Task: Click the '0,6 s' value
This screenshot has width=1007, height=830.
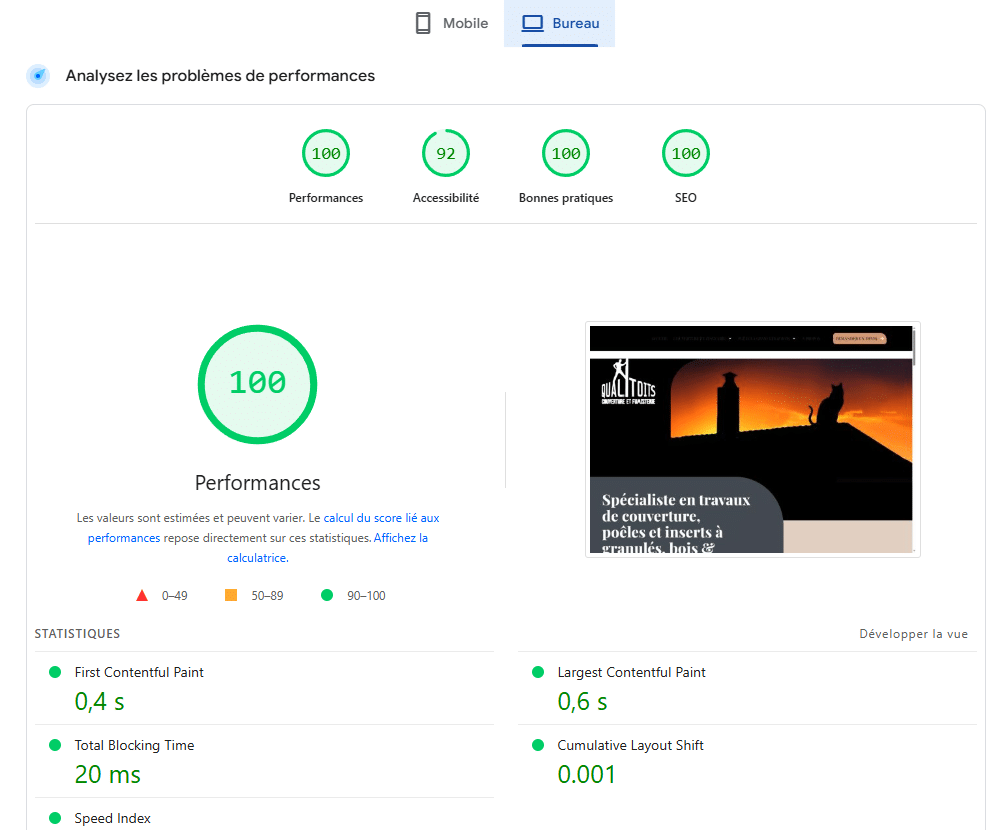Action: pyautogui.click(x=582, y=702)
